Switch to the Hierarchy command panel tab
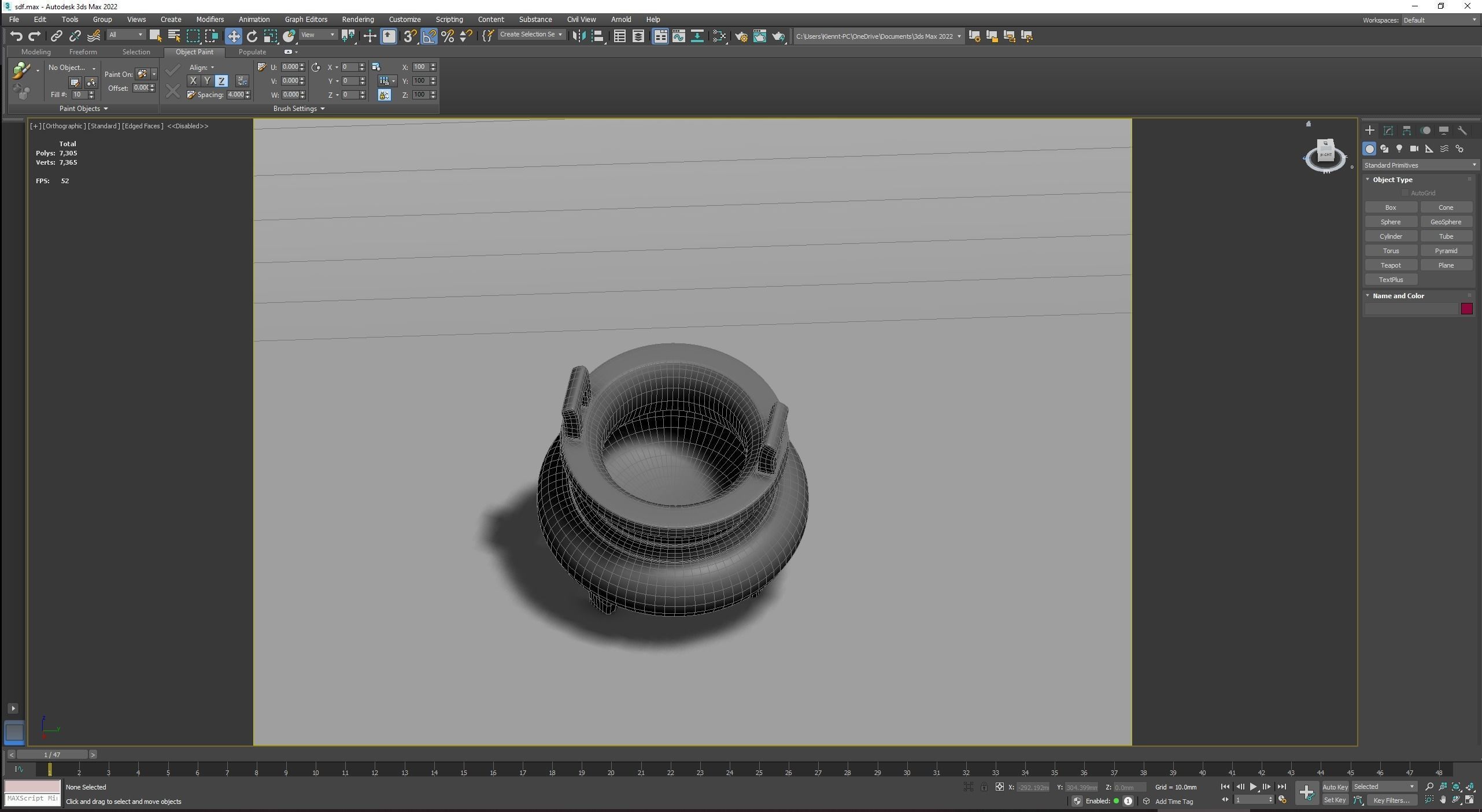Viewport: 1482px width, 812px height. [x=1407, y=131]
